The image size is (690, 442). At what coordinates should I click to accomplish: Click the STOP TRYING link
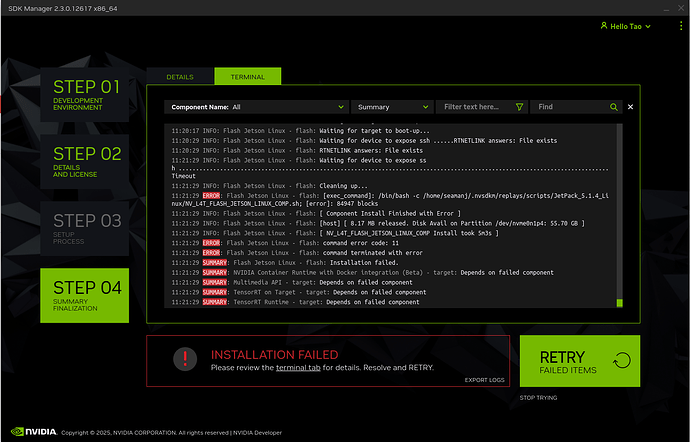[538, 398]
